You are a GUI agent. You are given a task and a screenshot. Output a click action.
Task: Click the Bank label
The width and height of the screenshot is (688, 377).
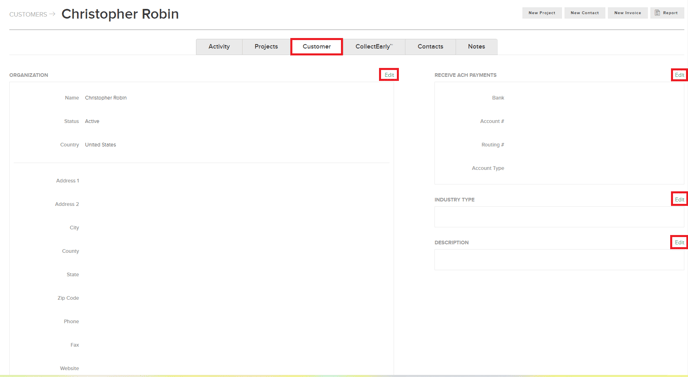pyautogui.click(x=498, y=98)
